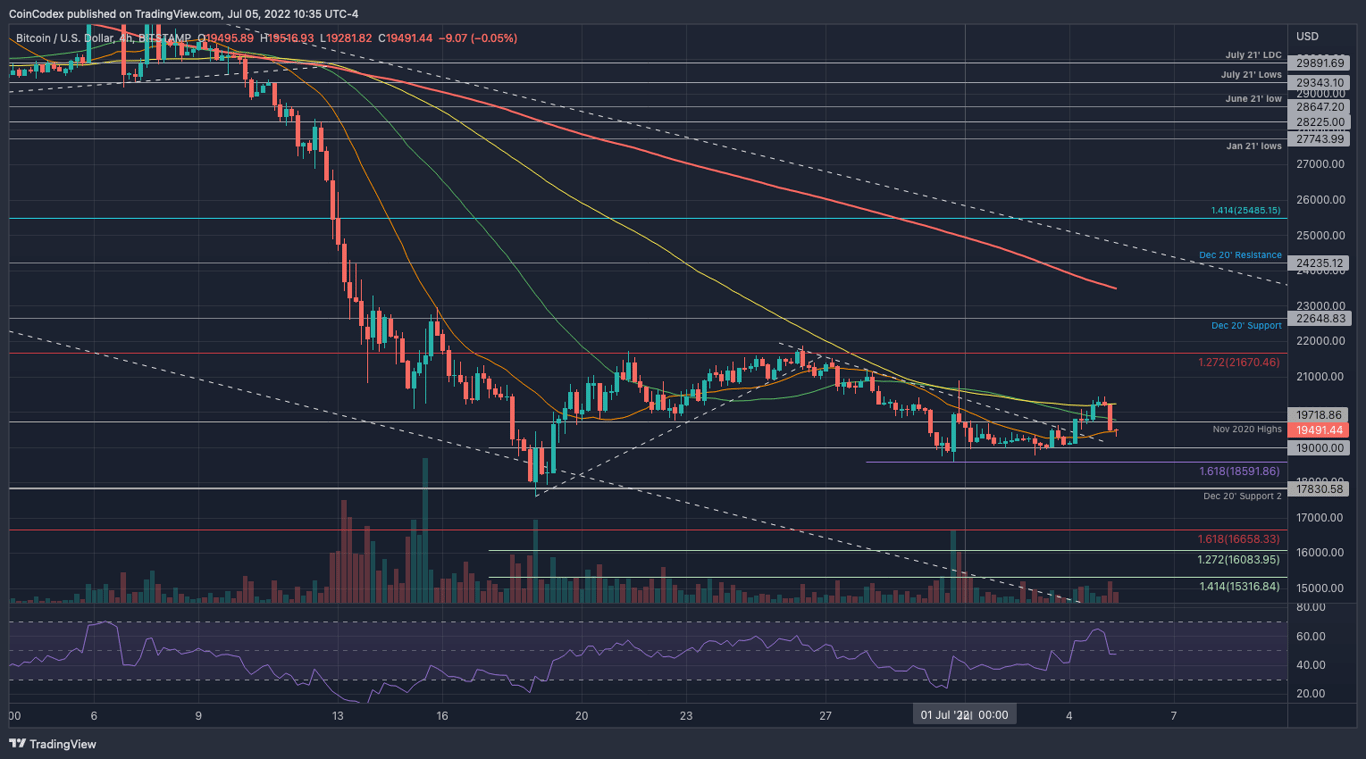Click the 19000.00 price axis tag

pyautogui.click(x=1319, y=448)
